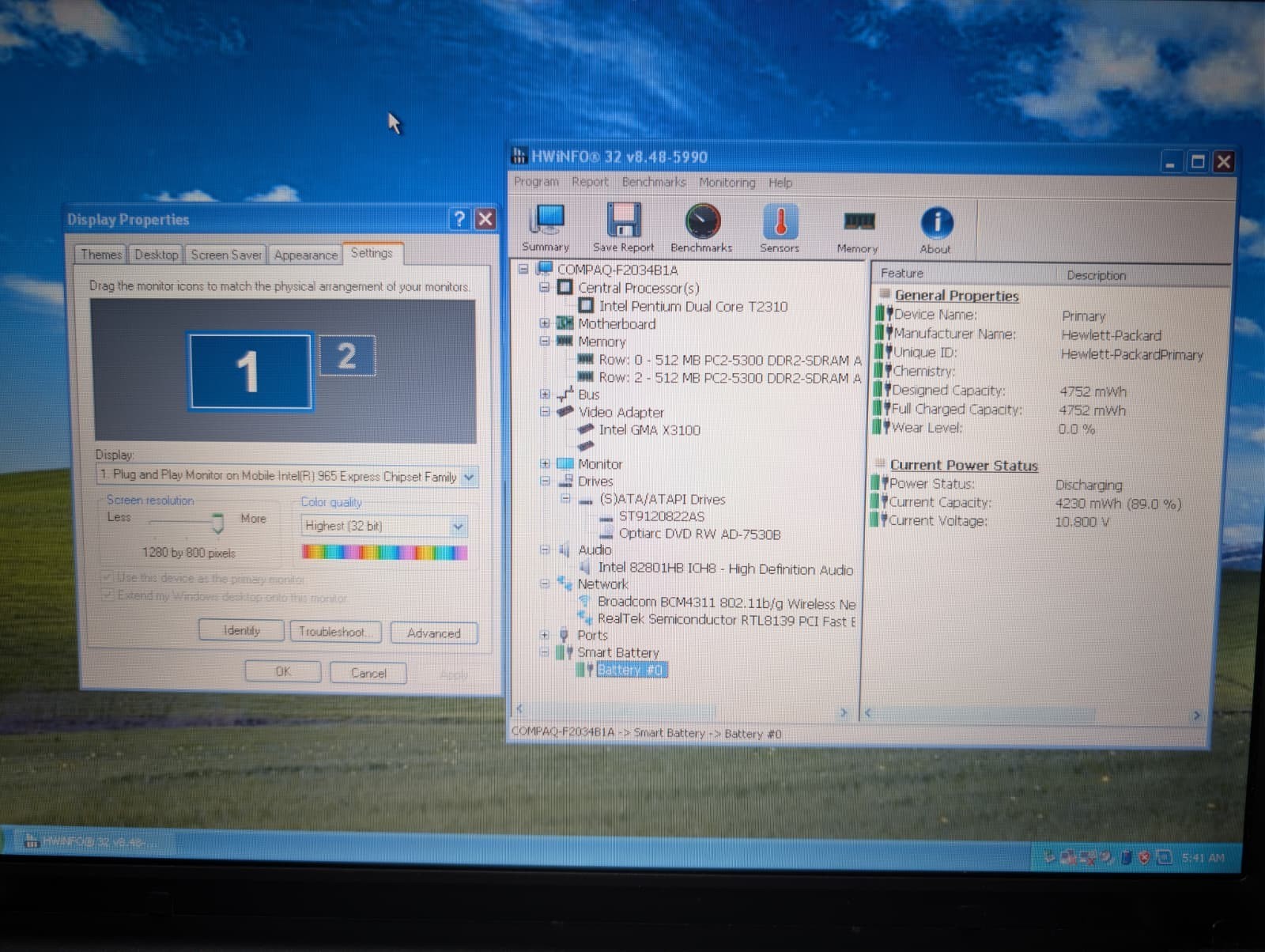Click the Screen resolution slider handle
This screenshot has width=1265, height=952.
coord(217,523)
